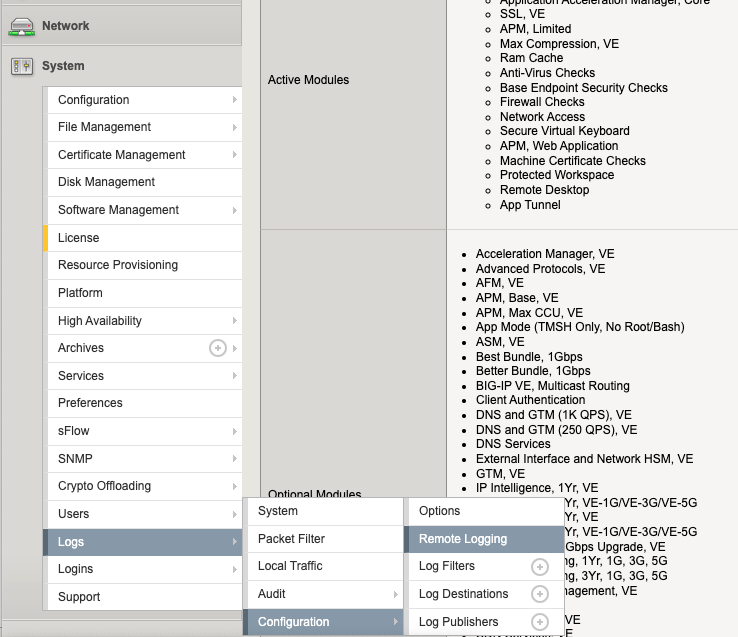Open the System section header
Image resolution: width=738 pixels, height=637 pixels.
tap(121, 66)
